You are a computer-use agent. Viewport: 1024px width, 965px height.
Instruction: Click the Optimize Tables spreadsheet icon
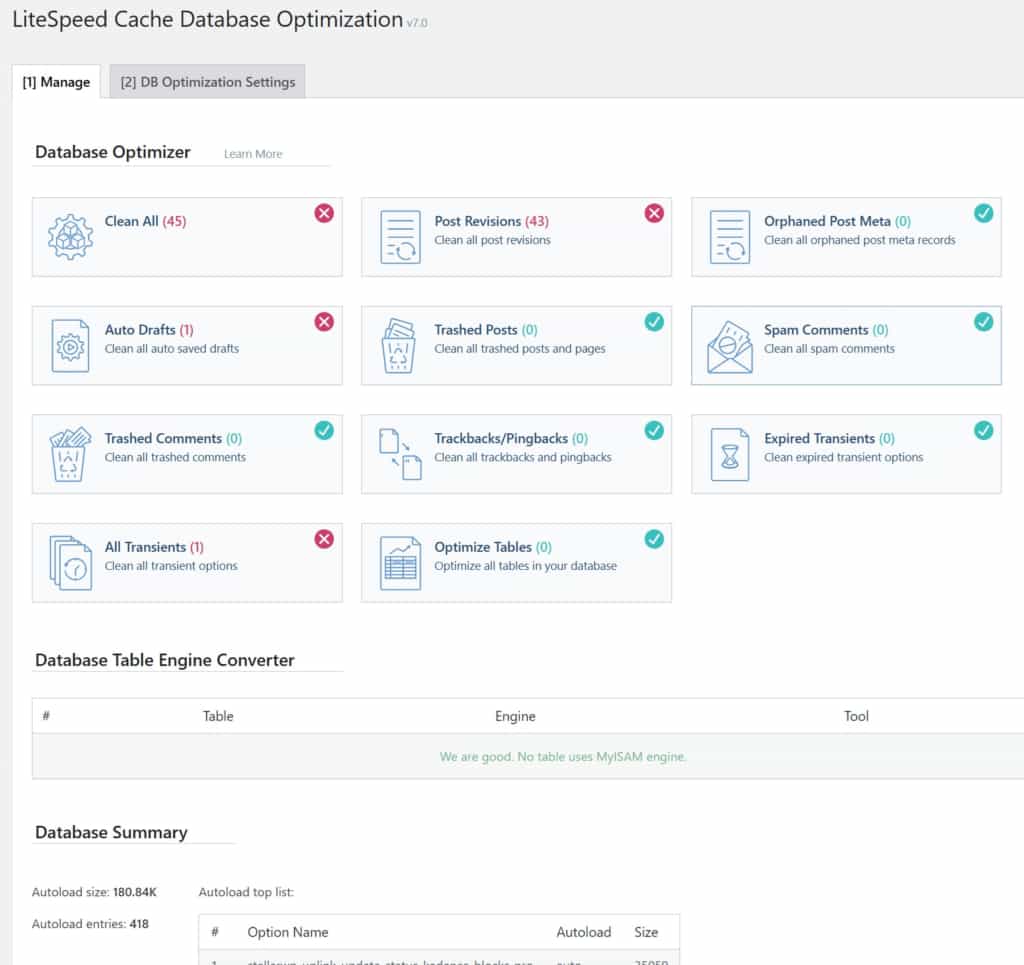tap(399, 562)
